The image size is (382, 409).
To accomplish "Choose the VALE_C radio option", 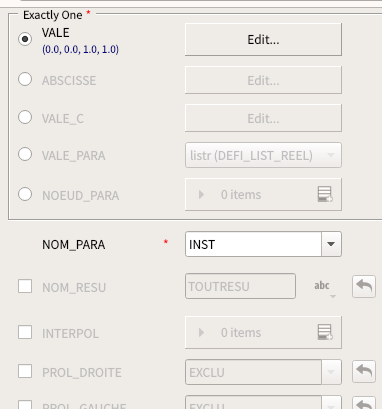I will (x=25, y=117).
